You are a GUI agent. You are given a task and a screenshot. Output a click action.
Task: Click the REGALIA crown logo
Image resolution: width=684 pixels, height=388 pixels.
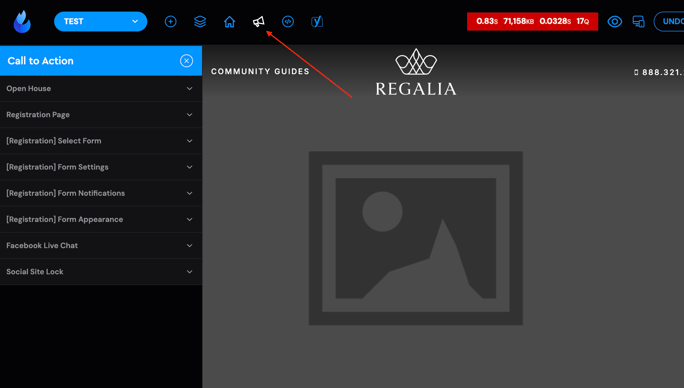[416, 72]
